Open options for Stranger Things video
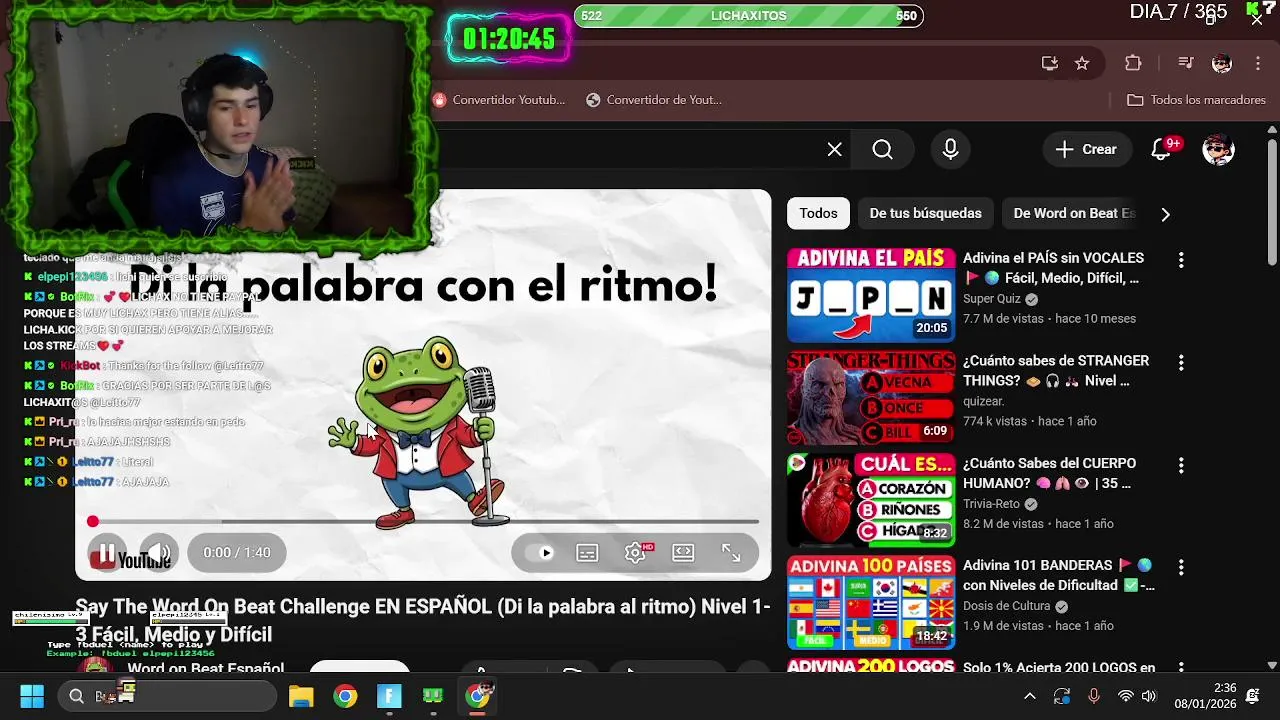The width and height of the screenshot is (1280, 720). point(1181,363)
